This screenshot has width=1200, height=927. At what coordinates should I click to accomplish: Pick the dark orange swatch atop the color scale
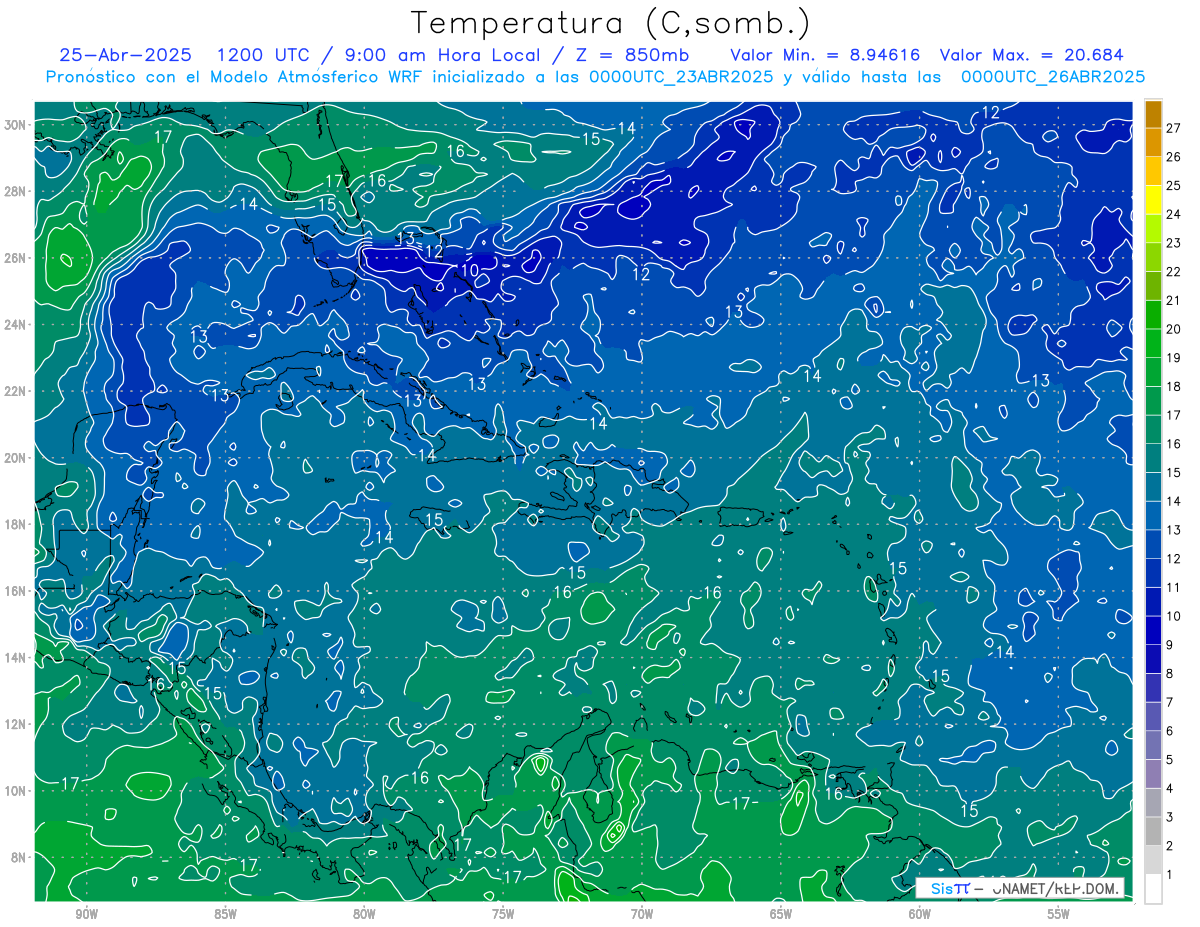click(1153, 113)
